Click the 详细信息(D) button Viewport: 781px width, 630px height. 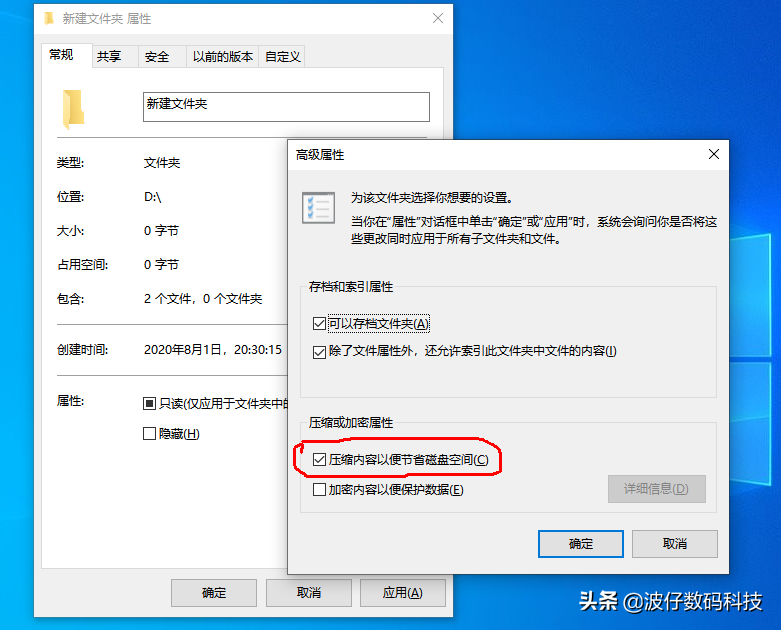656,489
